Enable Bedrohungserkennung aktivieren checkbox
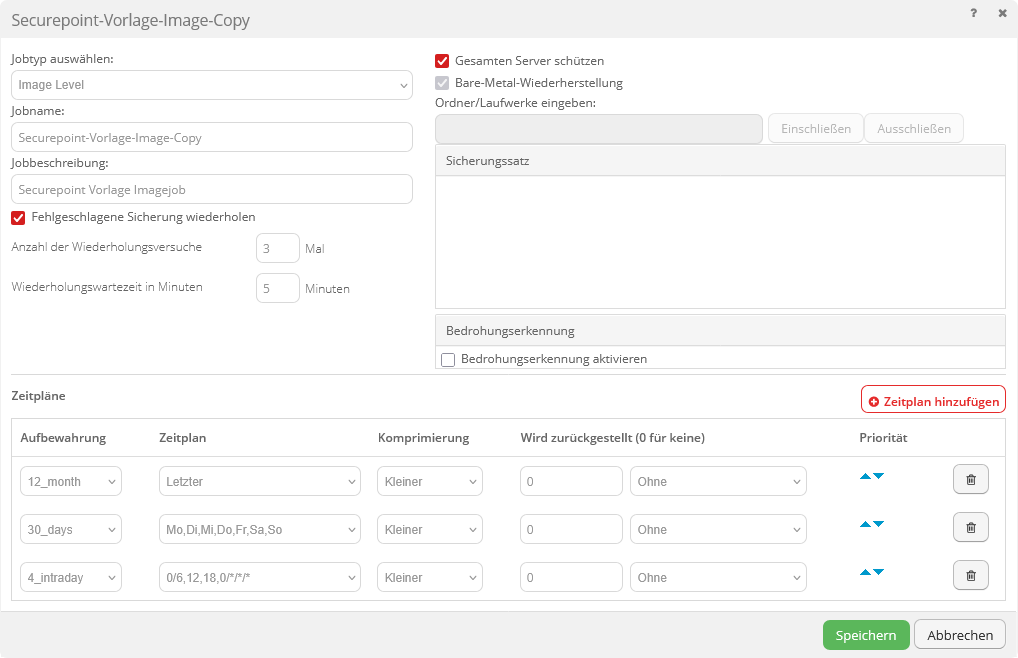This screenshot has height=658, width=1018. tap(448, 359)
